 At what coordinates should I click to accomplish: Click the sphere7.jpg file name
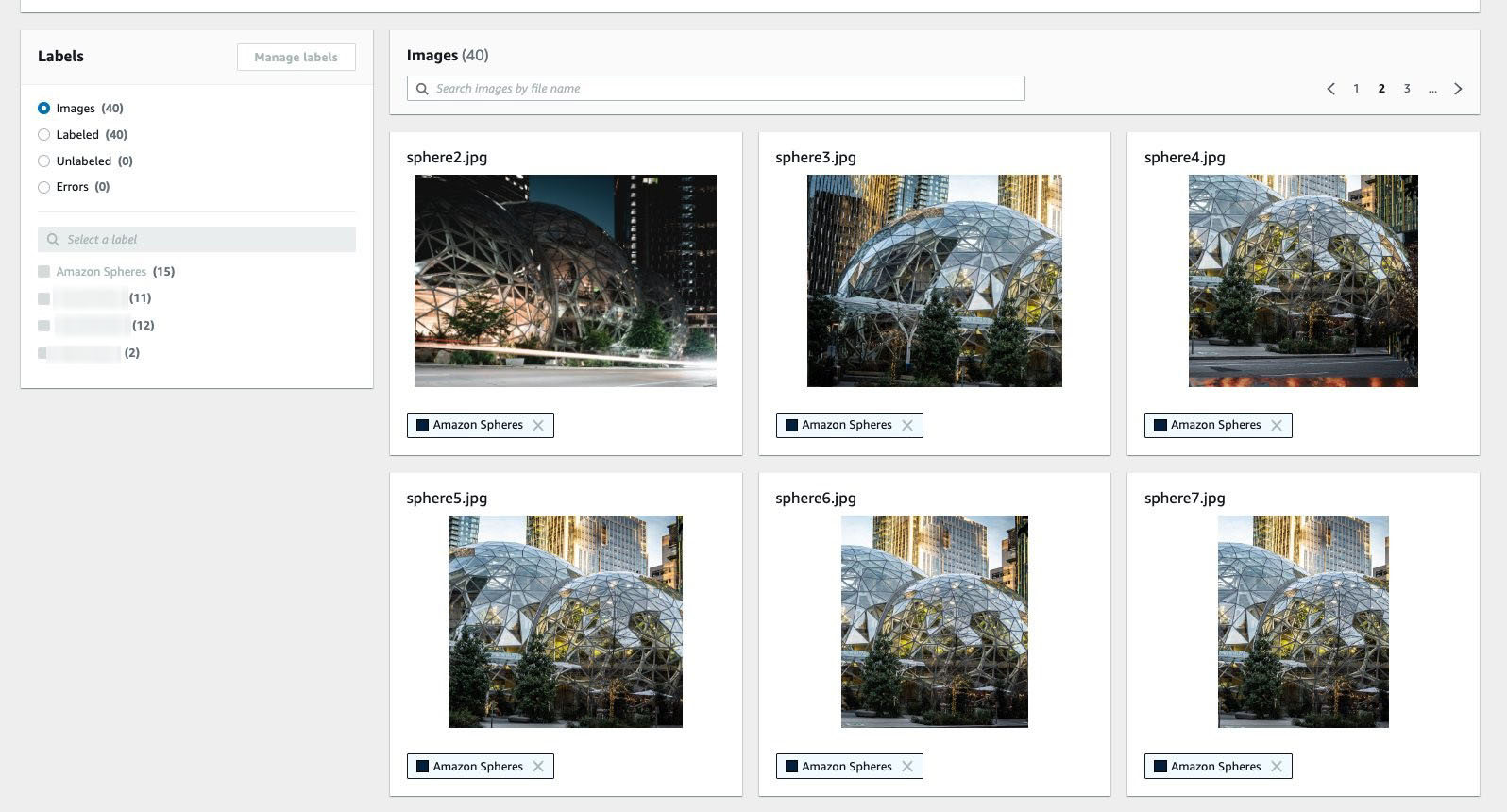click(1185, 499)
